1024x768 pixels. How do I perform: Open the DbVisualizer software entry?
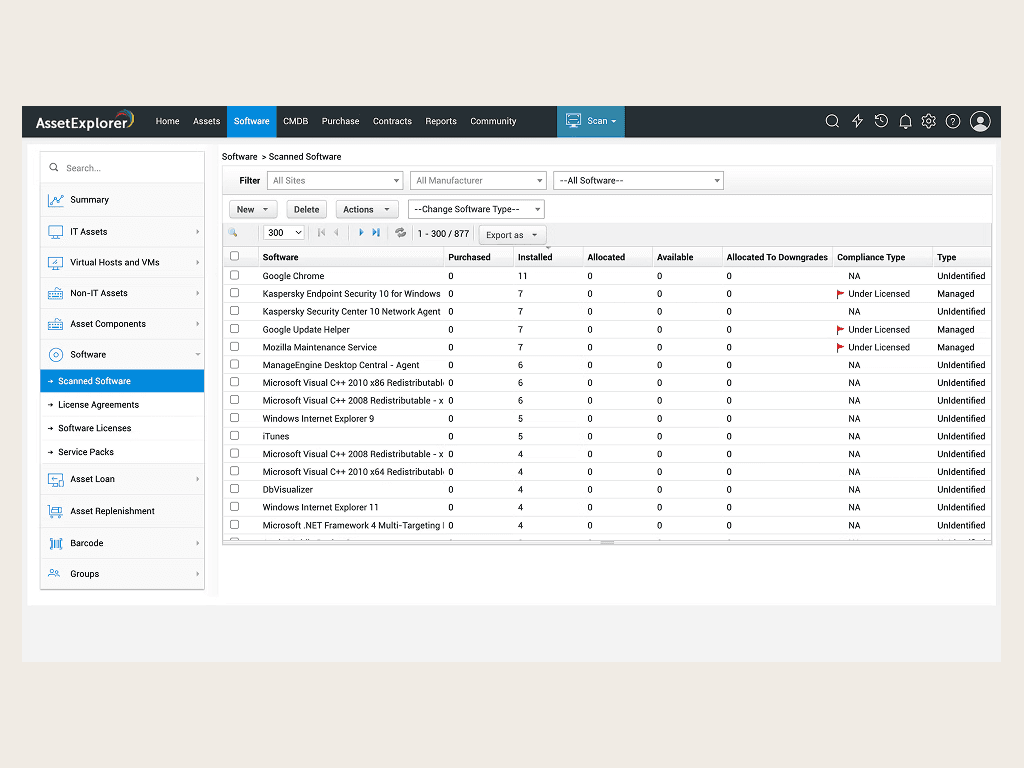[x=287, y=489]
